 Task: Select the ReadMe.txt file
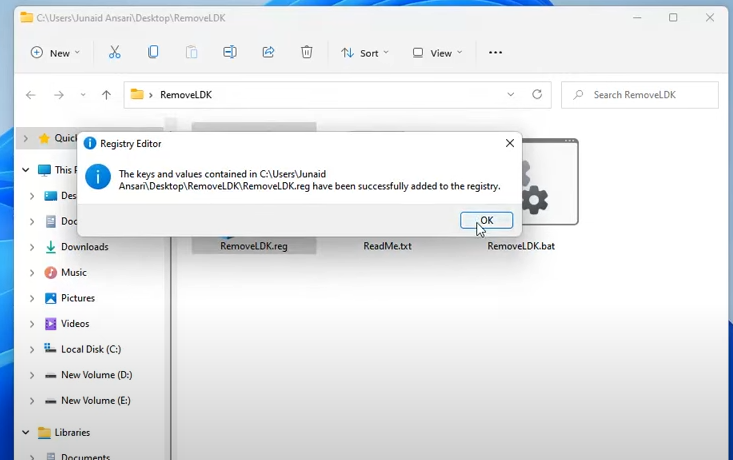coord(388,246)
